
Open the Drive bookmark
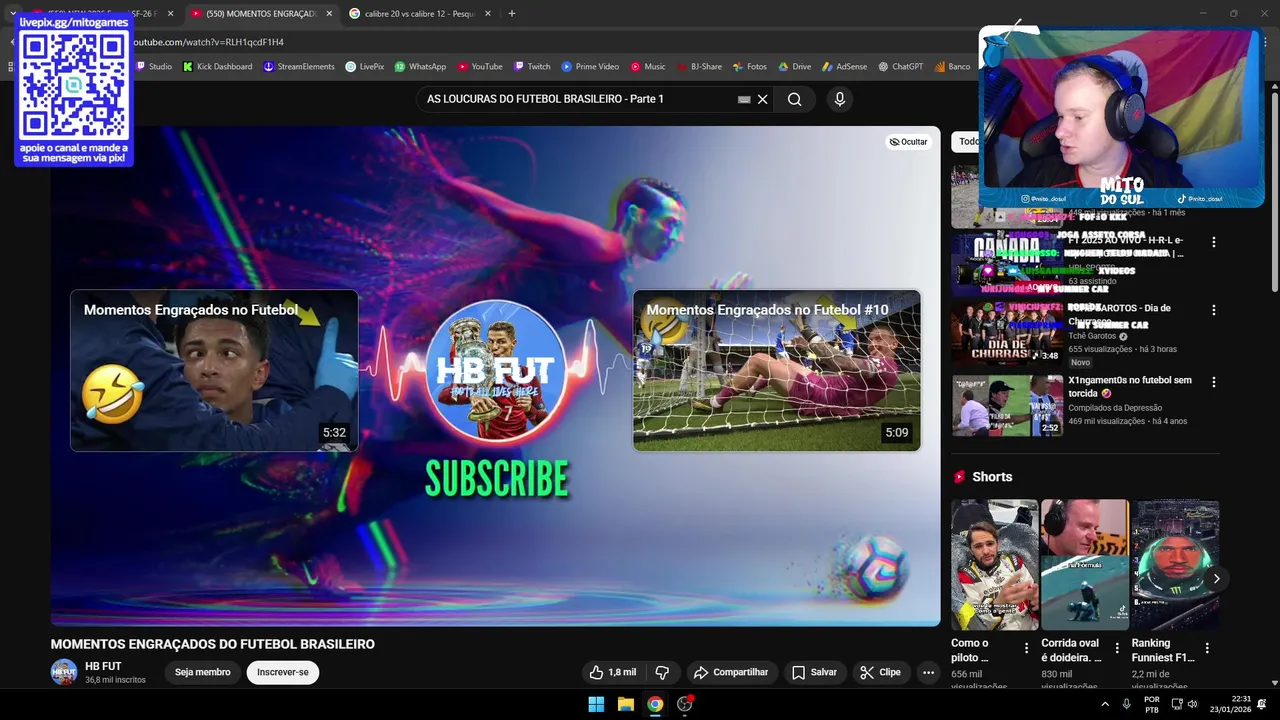tap(794, 67)
